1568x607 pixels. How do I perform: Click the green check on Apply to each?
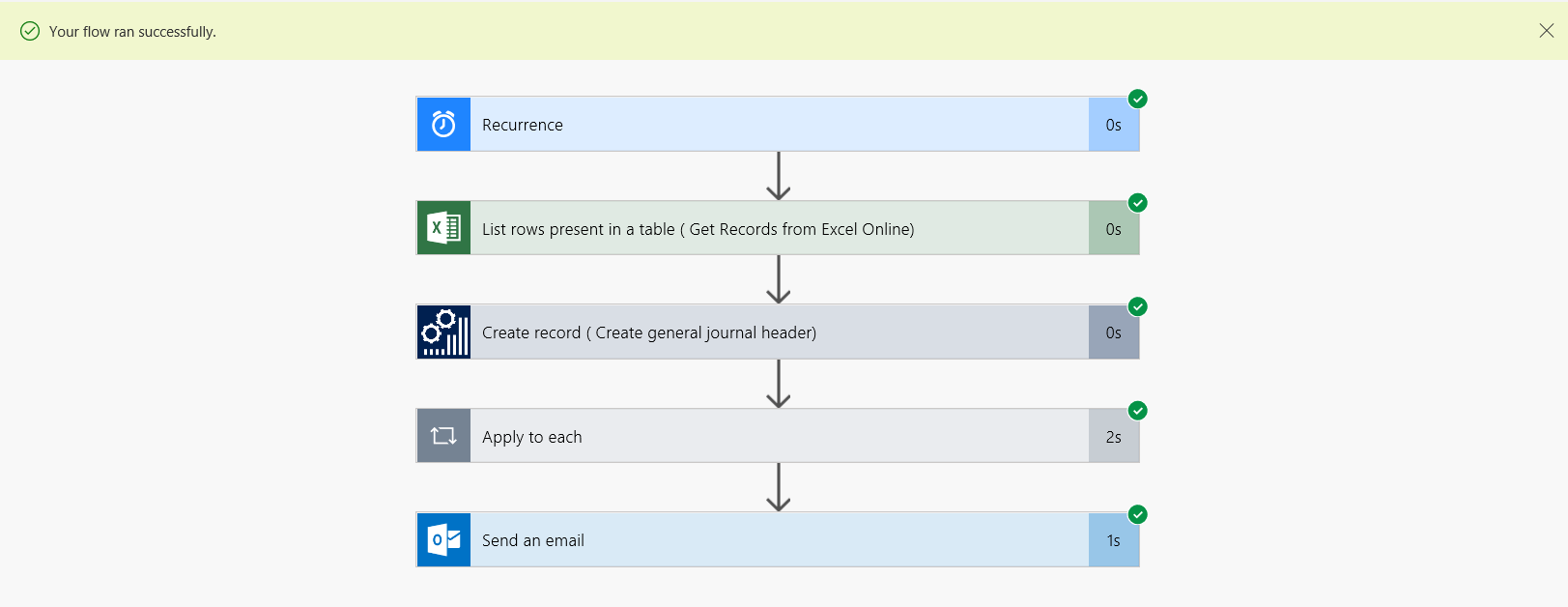[x=1137, y=410]
